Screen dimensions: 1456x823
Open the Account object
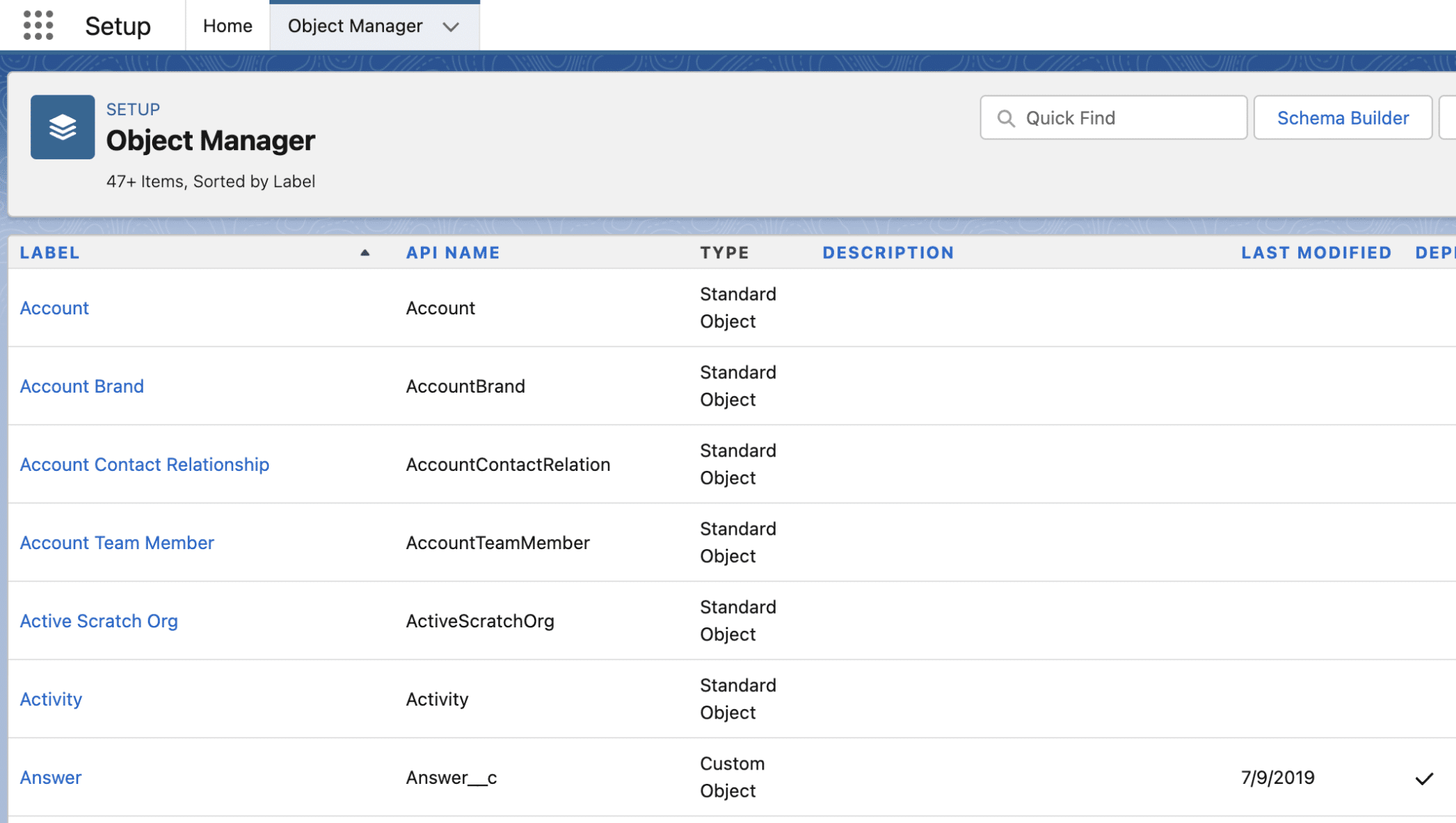pyautogui.click(x=54, y=307)
